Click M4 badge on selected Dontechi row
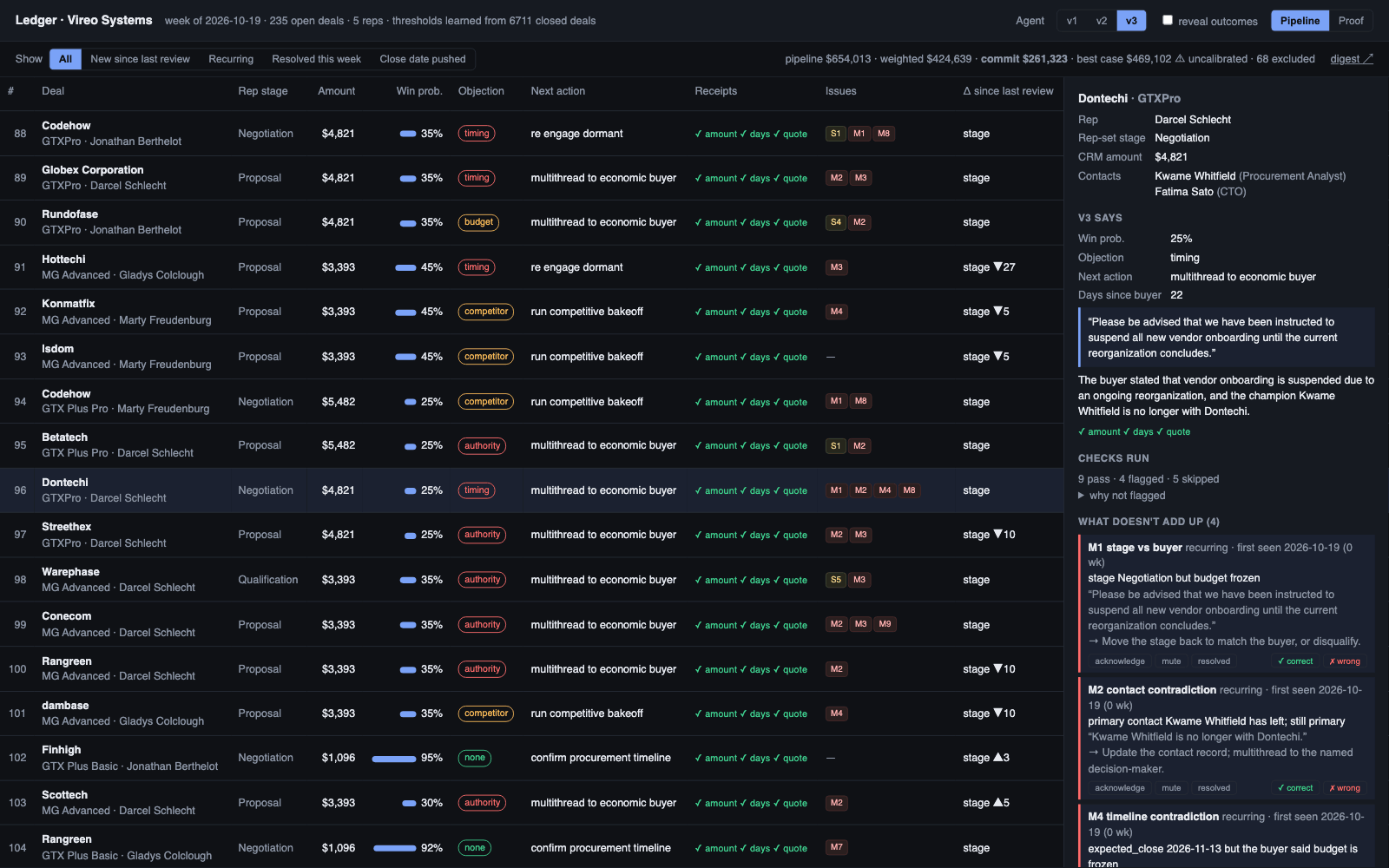 coord(885,490)
